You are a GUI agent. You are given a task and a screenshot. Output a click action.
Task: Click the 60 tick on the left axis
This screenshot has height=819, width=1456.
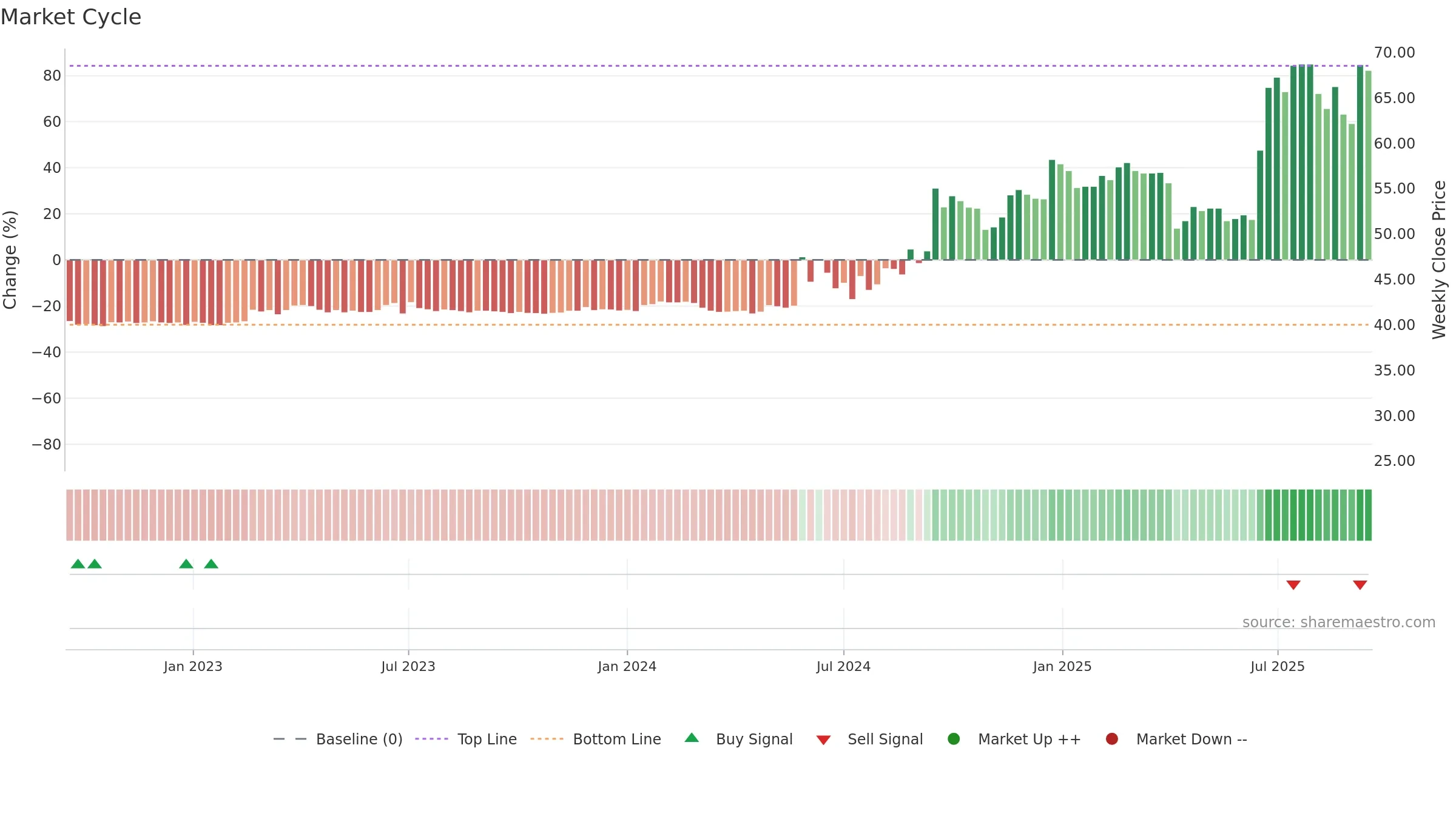tap(52, 122)
